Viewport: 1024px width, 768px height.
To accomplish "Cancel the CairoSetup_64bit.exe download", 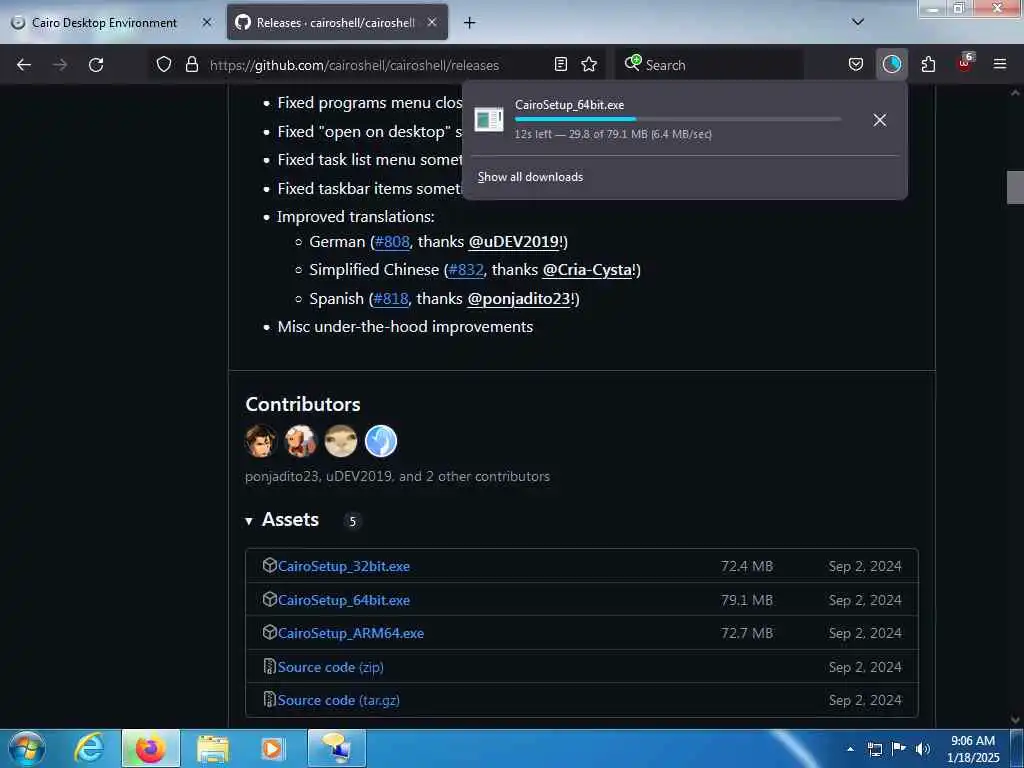I will point(880,120).
